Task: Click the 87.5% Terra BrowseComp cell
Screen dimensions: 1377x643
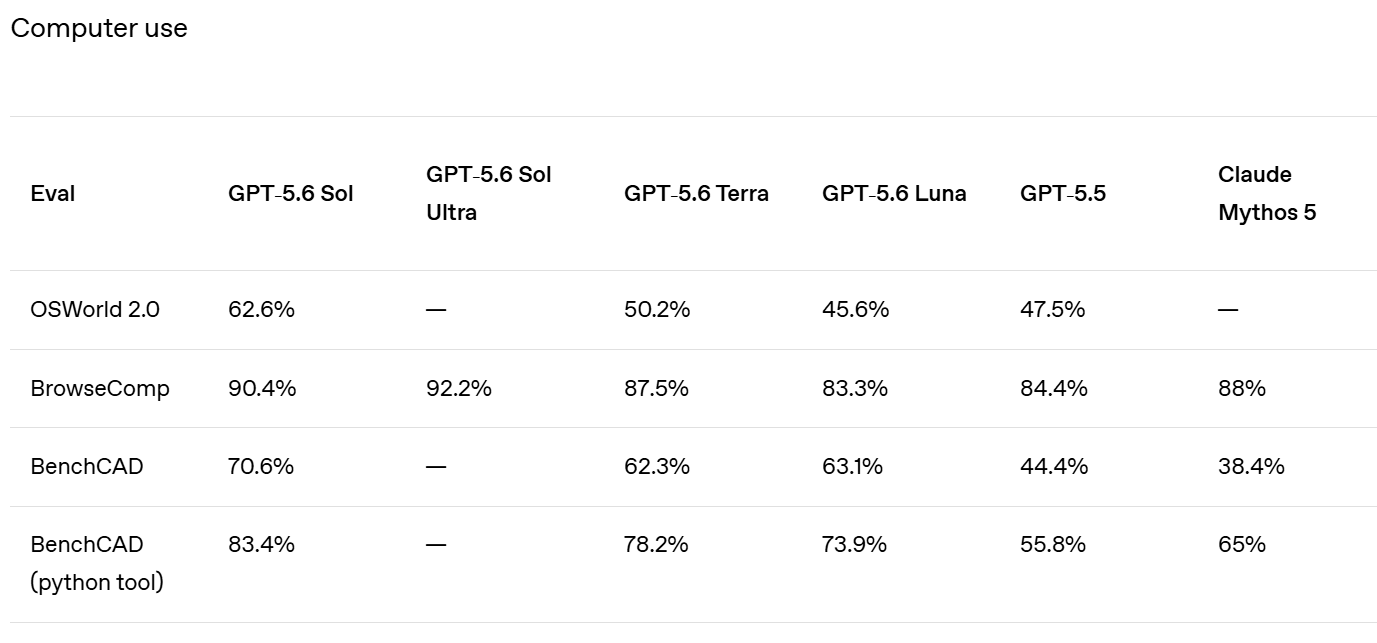Action: [657, 388]
